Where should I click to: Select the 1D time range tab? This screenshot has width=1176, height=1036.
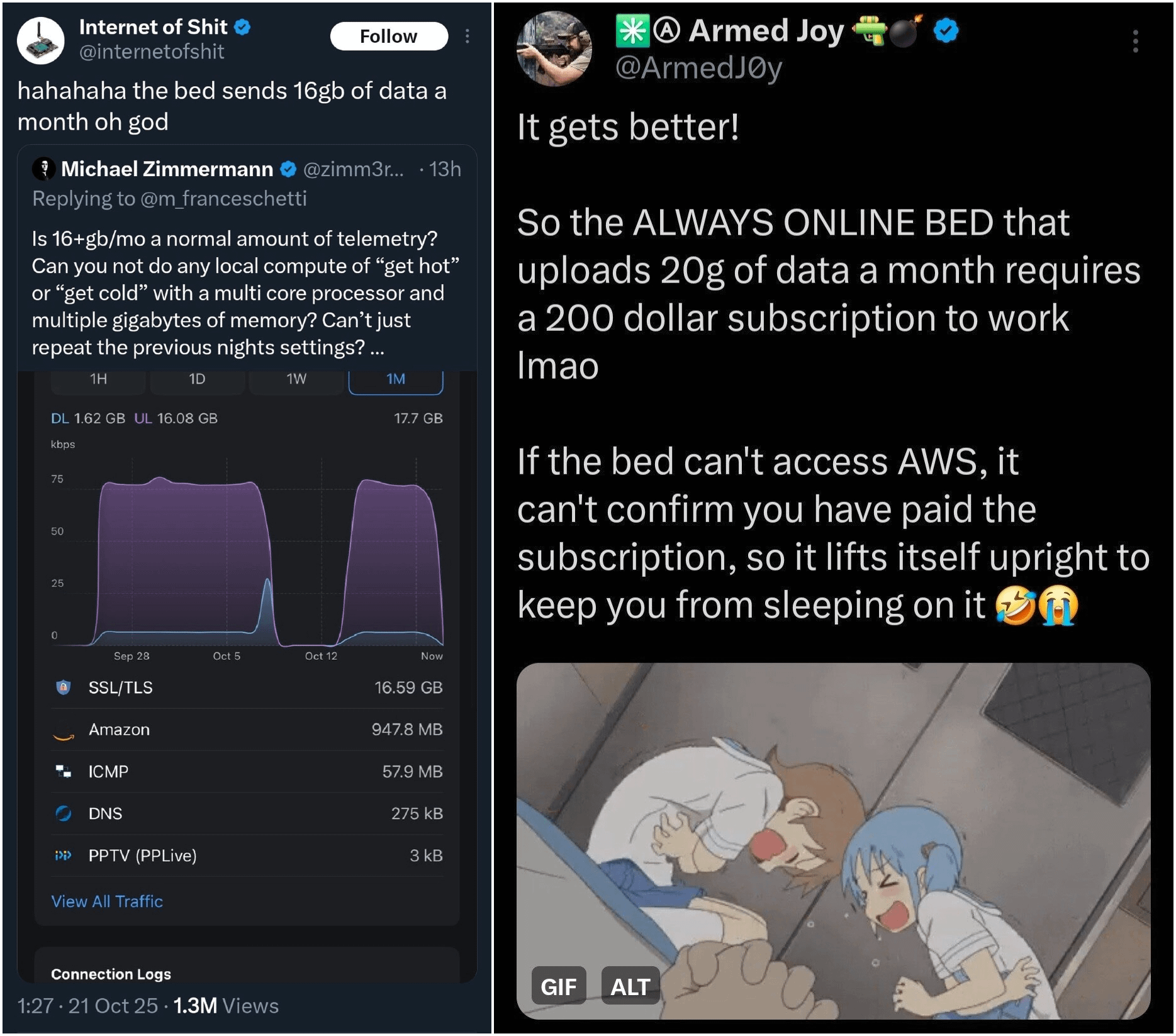click(x=197, y=379)
